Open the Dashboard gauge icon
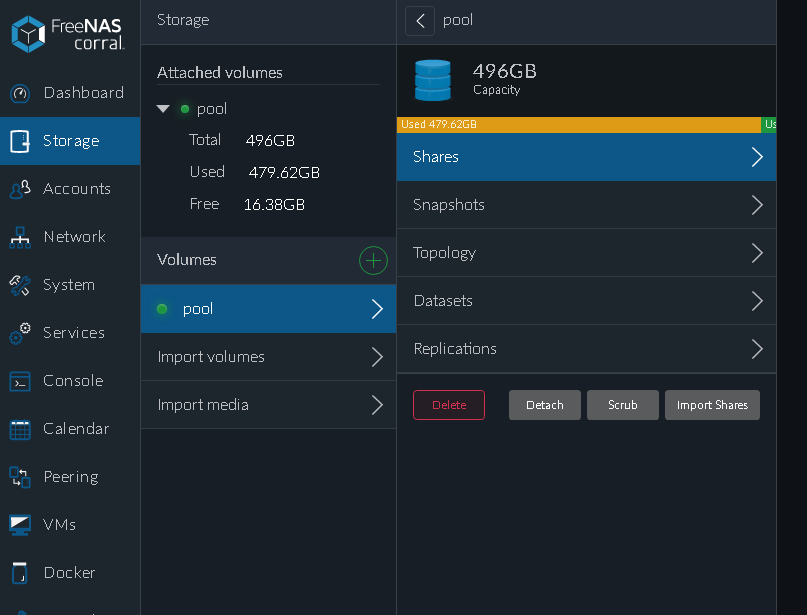Image resolution: width=807 pixels, height=615 pixels. tap(20, 93)
